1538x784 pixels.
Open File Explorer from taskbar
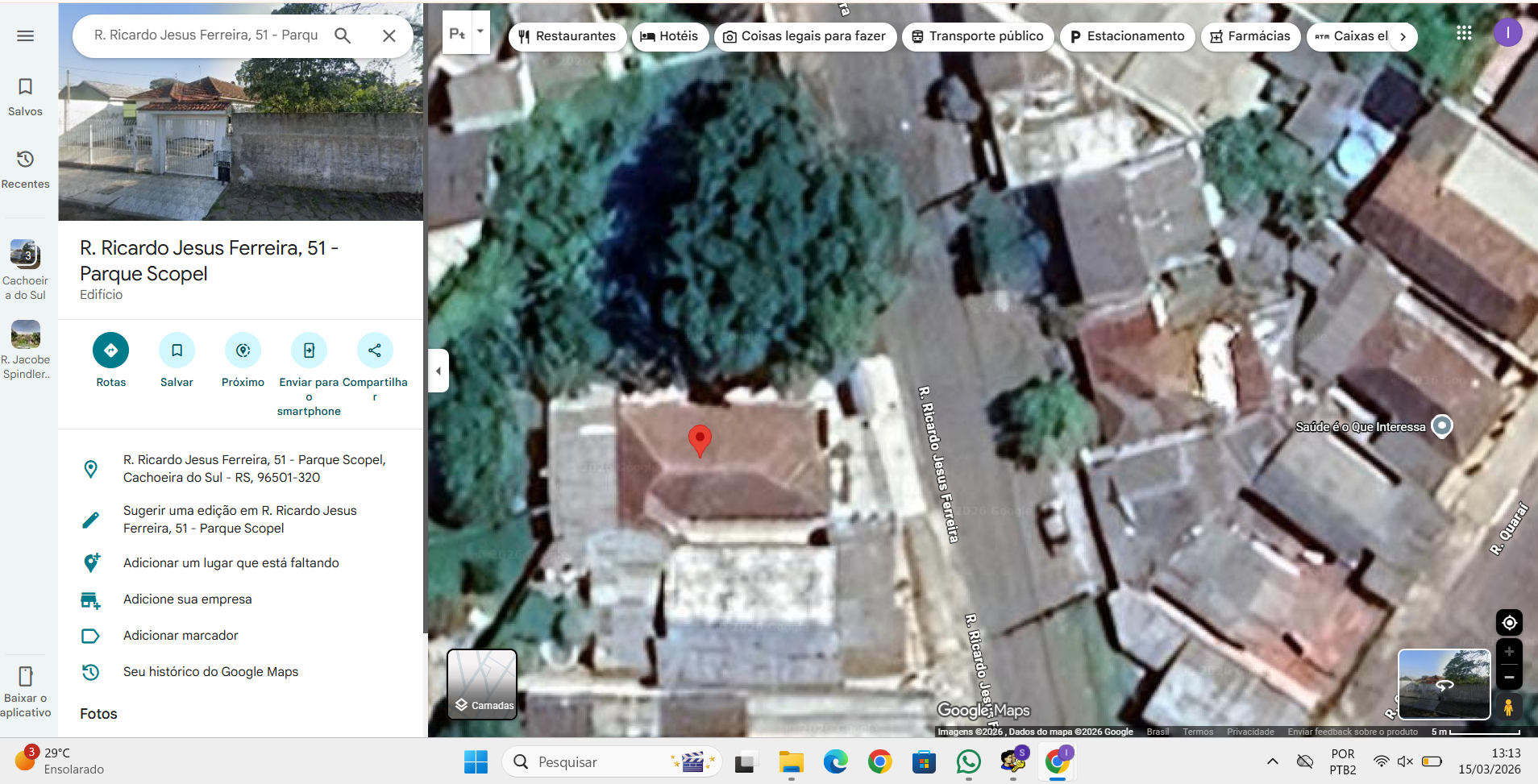click(x=791, y=761)
